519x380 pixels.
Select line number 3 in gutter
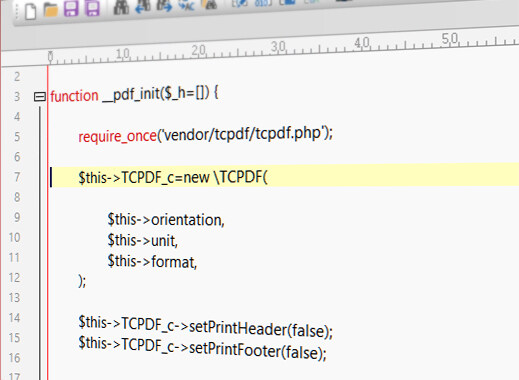pyautogui.click(x=17, y=97)
